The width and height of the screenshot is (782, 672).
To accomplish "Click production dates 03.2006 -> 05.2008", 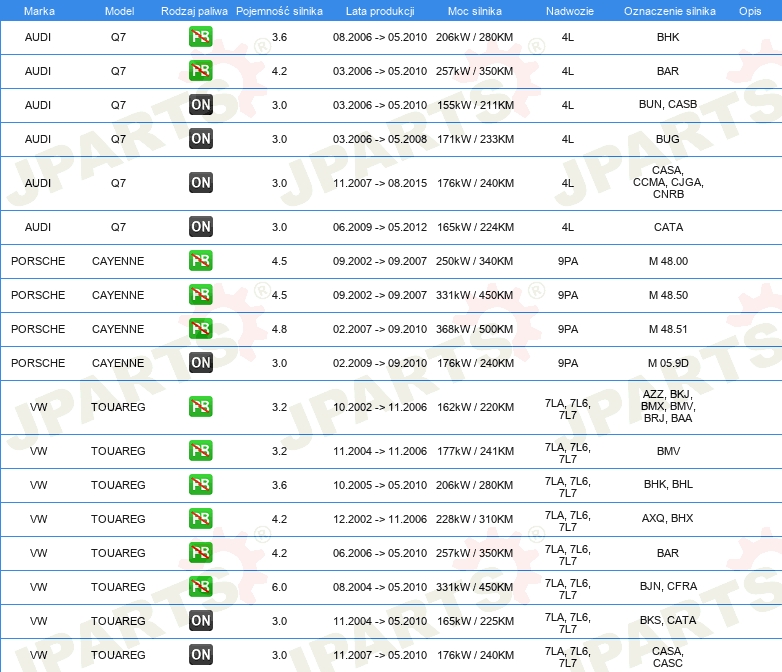I will (x=380, y=139).
